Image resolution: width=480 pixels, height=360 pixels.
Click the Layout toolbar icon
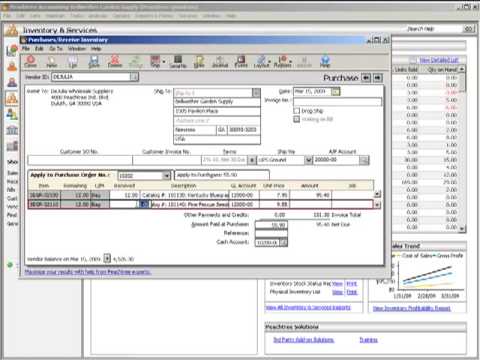261,62
